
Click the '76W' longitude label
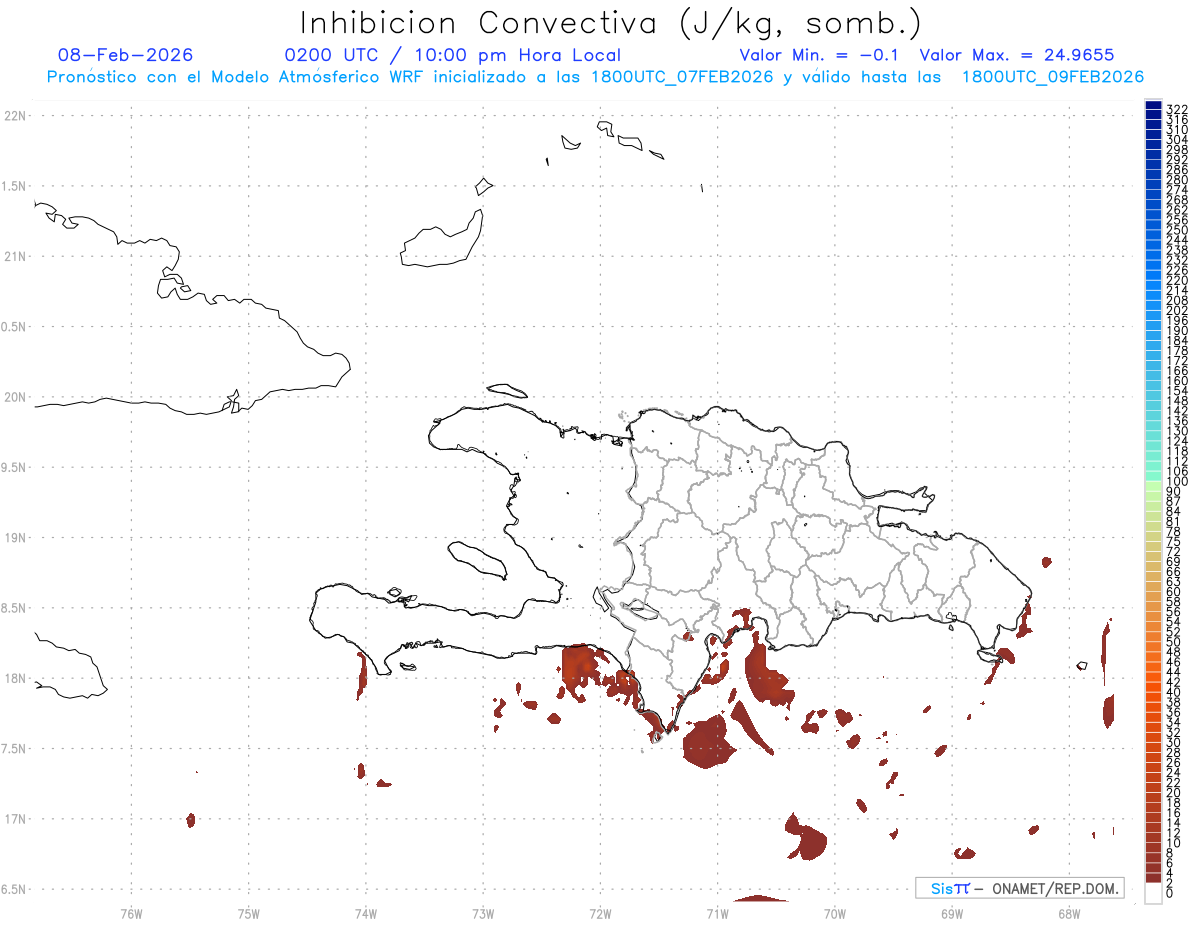pos(131,912)
